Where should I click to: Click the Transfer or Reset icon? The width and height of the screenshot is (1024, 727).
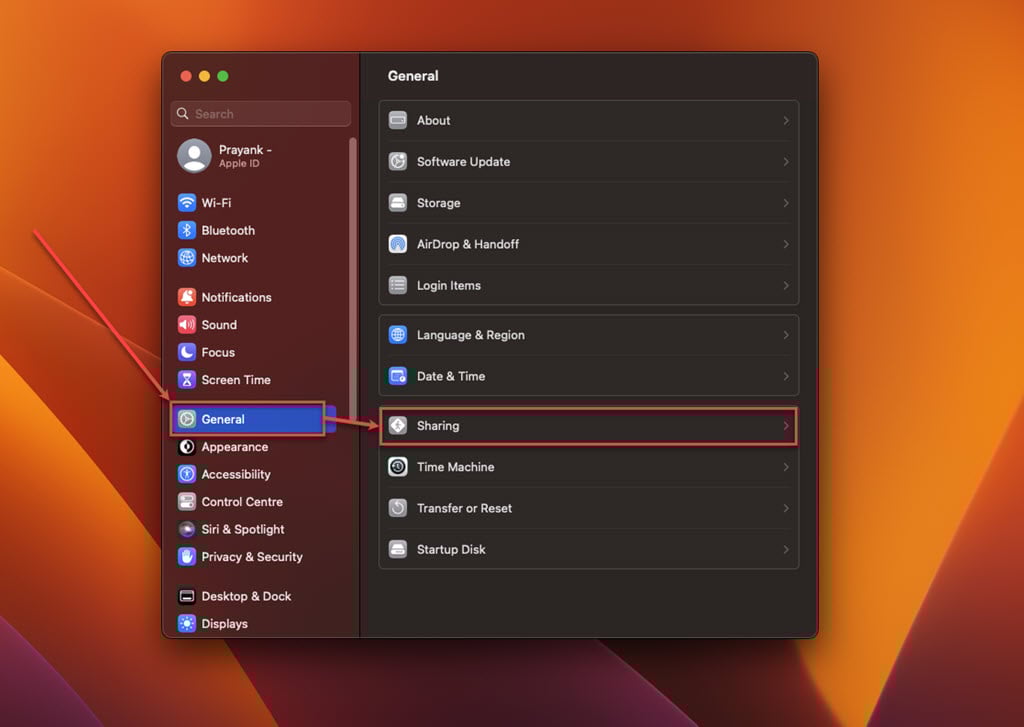(398, 508)
